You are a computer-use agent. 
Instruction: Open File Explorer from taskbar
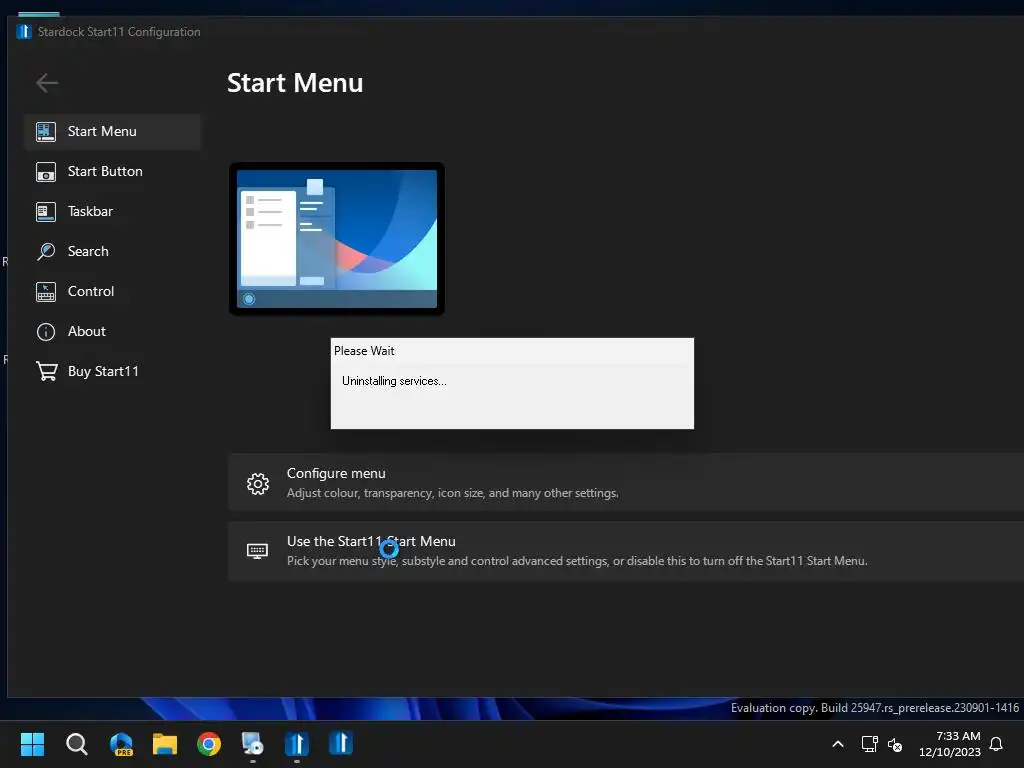click(x=165, y=744)
